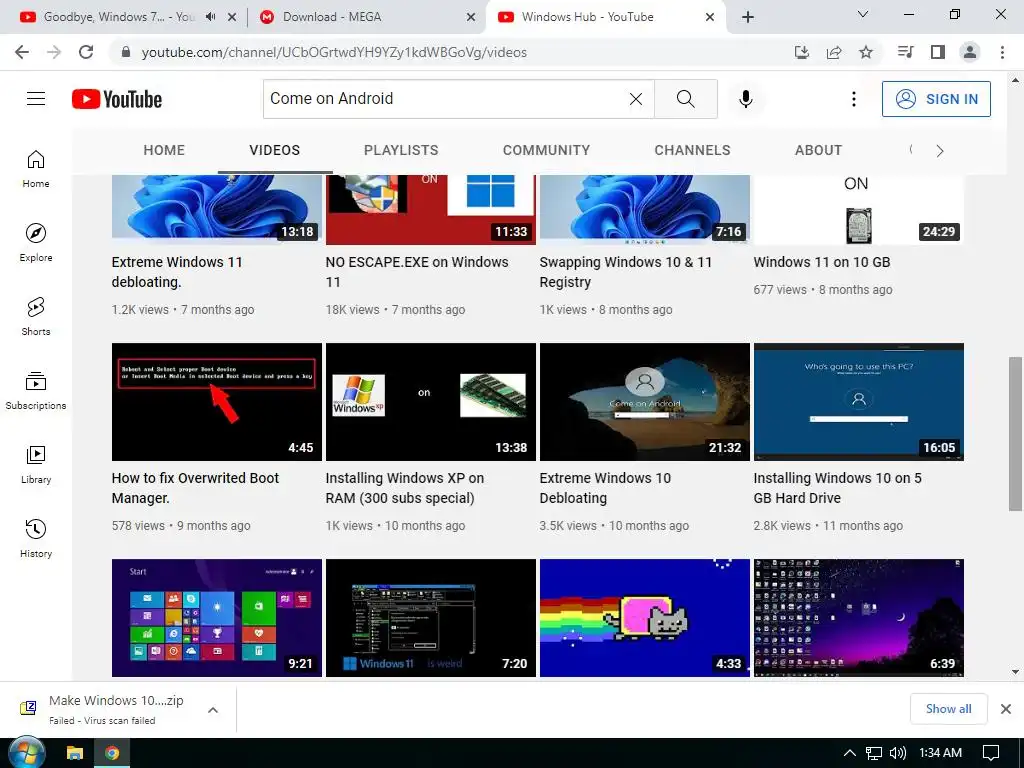Viewport: 1024px width, 768px height.
Task: Click the SIGN IN button
Action: (x=936, y=99)
